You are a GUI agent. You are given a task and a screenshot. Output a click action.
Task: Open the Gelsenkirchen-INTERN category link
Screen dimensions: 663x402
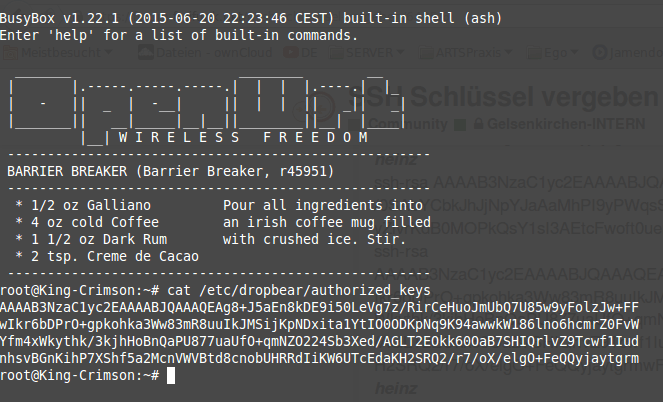(566, 124)
